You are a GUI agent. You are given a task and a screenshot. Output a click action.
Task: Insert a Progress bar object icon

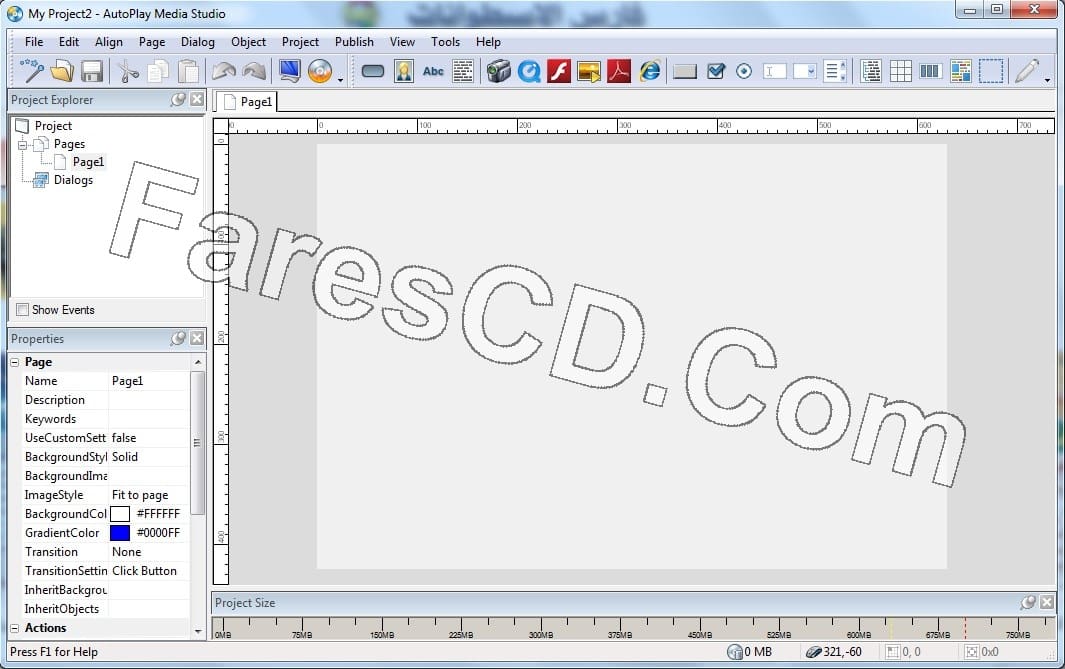(929, 71)
